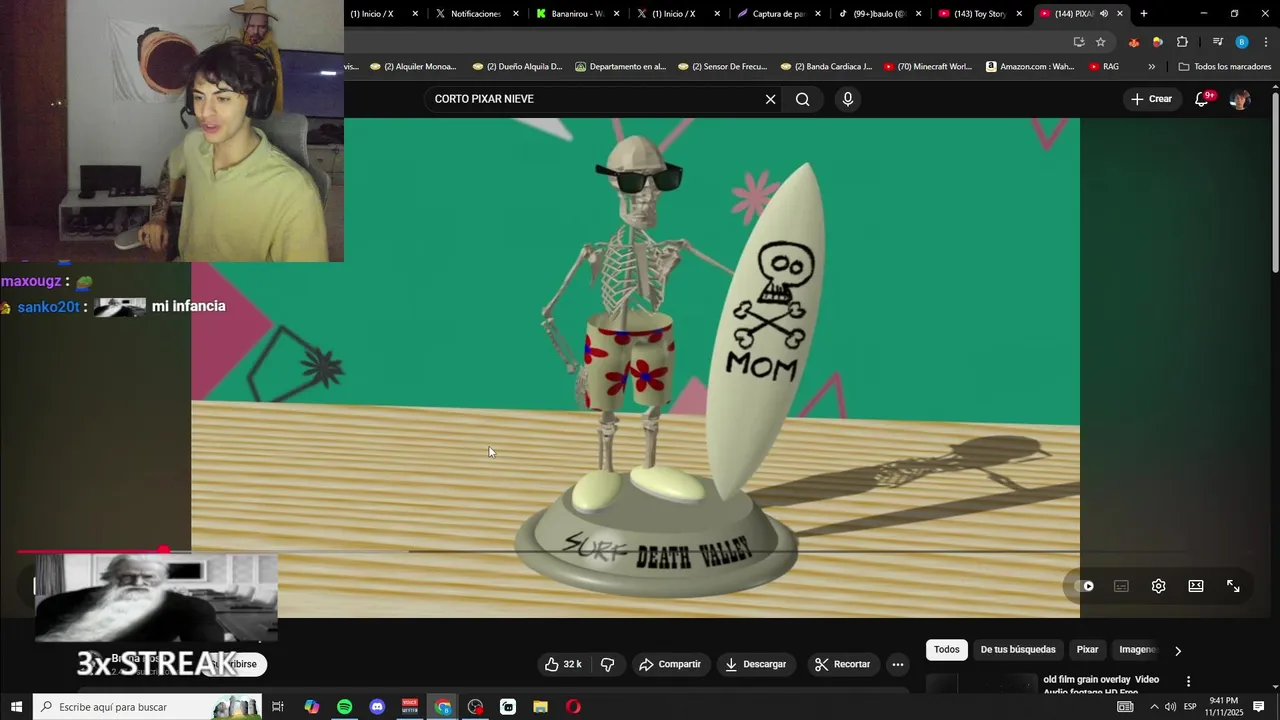Click the Compartir button
This screenshot has width=1280, height=720.
point(670,664)
